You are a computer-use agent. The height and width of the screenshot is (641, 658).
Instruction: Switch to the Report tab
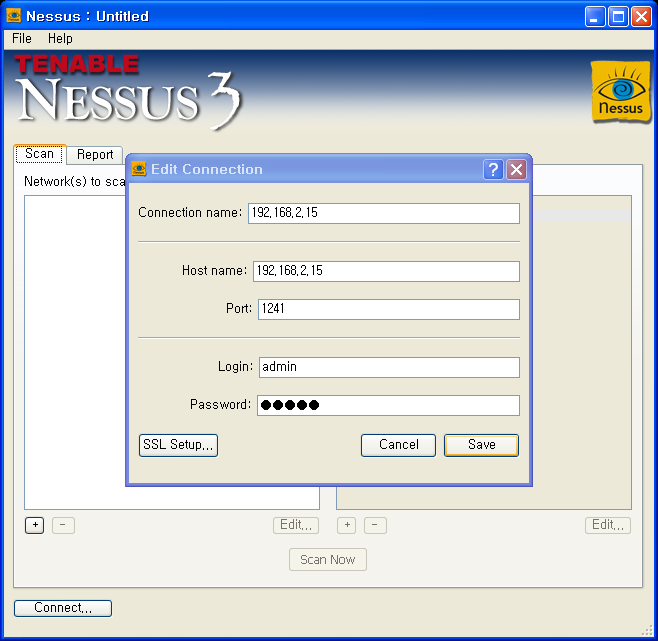click(x=95, y=155)
